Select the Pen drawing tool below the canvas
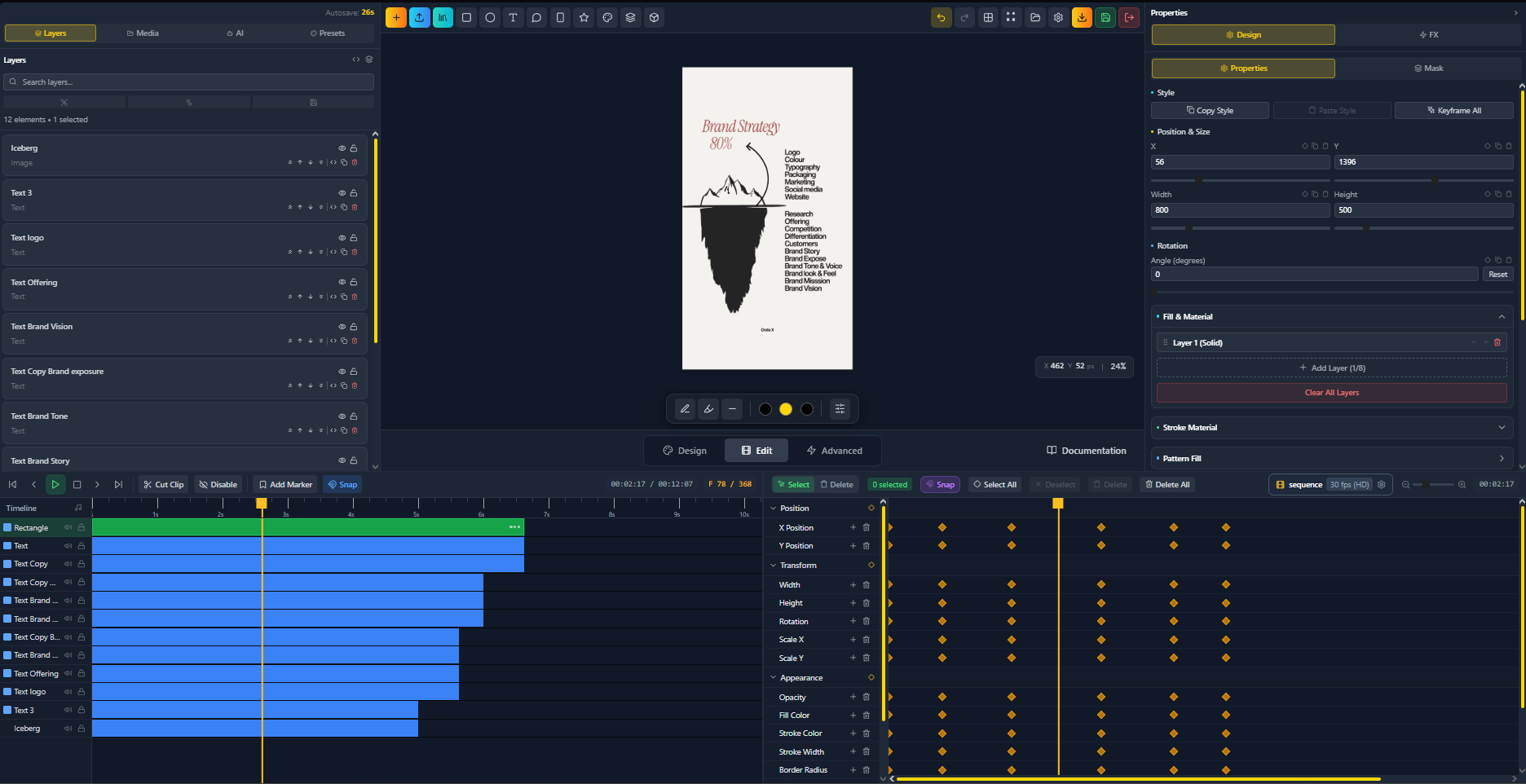Screen dimensions: 1526x784 (x=684, y=408)
